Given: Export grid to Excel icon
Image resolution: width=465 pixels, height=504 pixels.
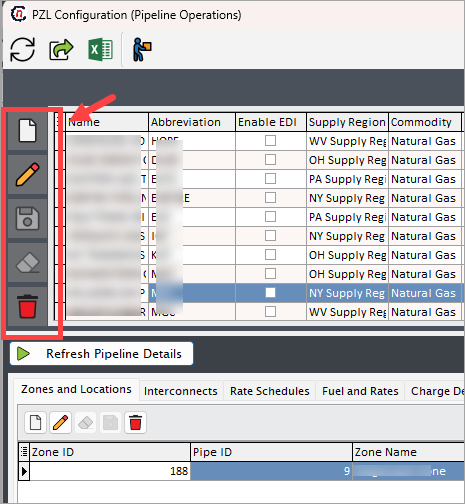Looking at the screenshot, I should click(101, 50).
